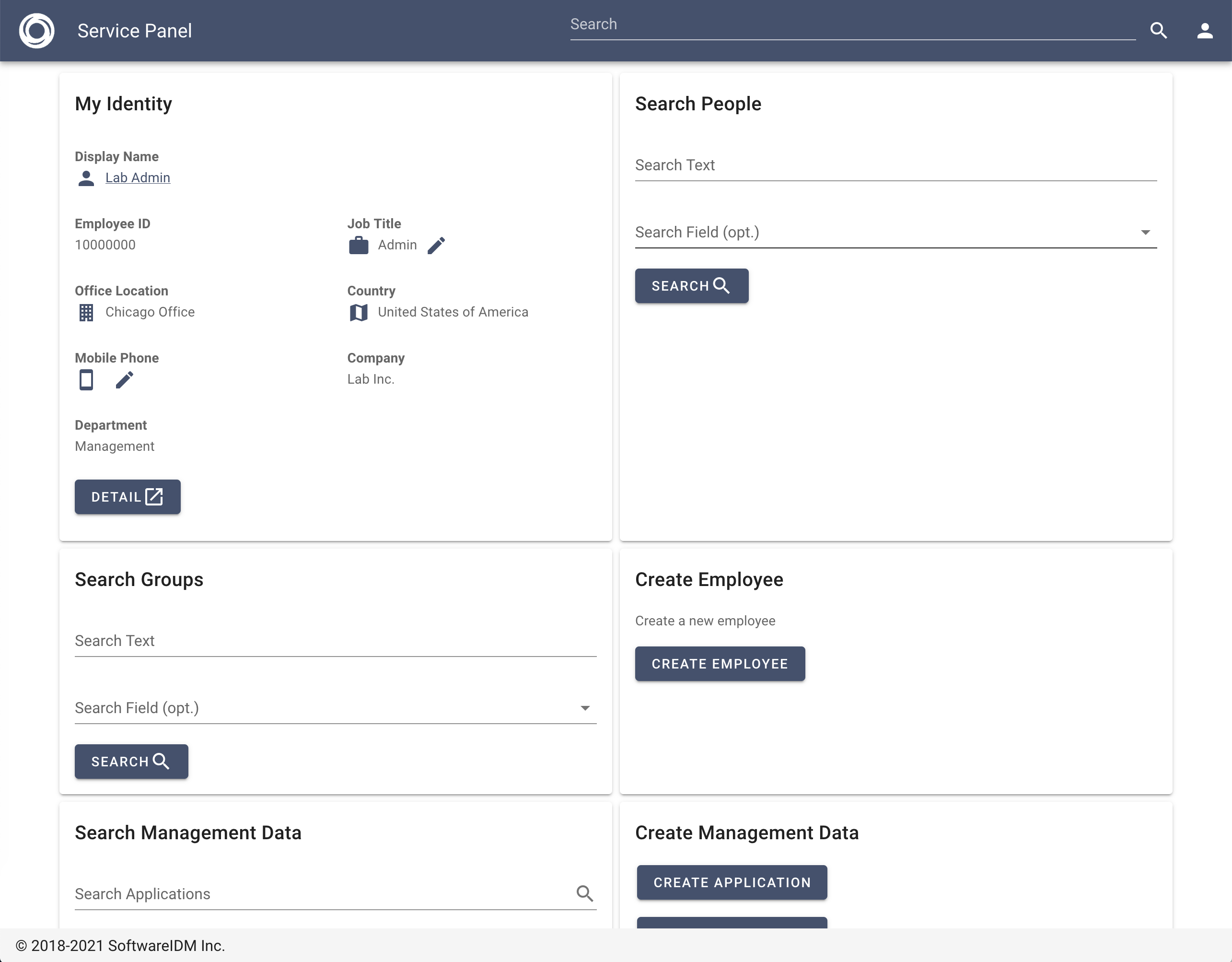This screenshot has height=962, width=1232.
Task: Focus the top header Search field
Action: (852, 25)
